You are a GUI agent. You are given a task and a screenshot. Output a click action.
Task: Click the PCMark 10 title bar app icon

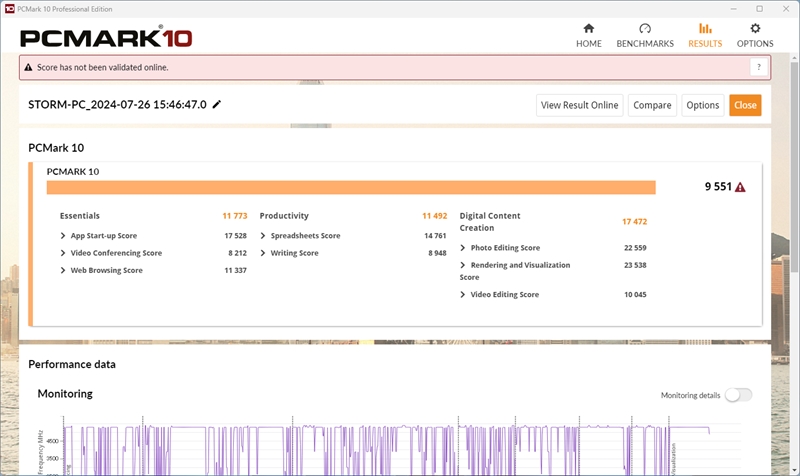[x=9, y=9]
